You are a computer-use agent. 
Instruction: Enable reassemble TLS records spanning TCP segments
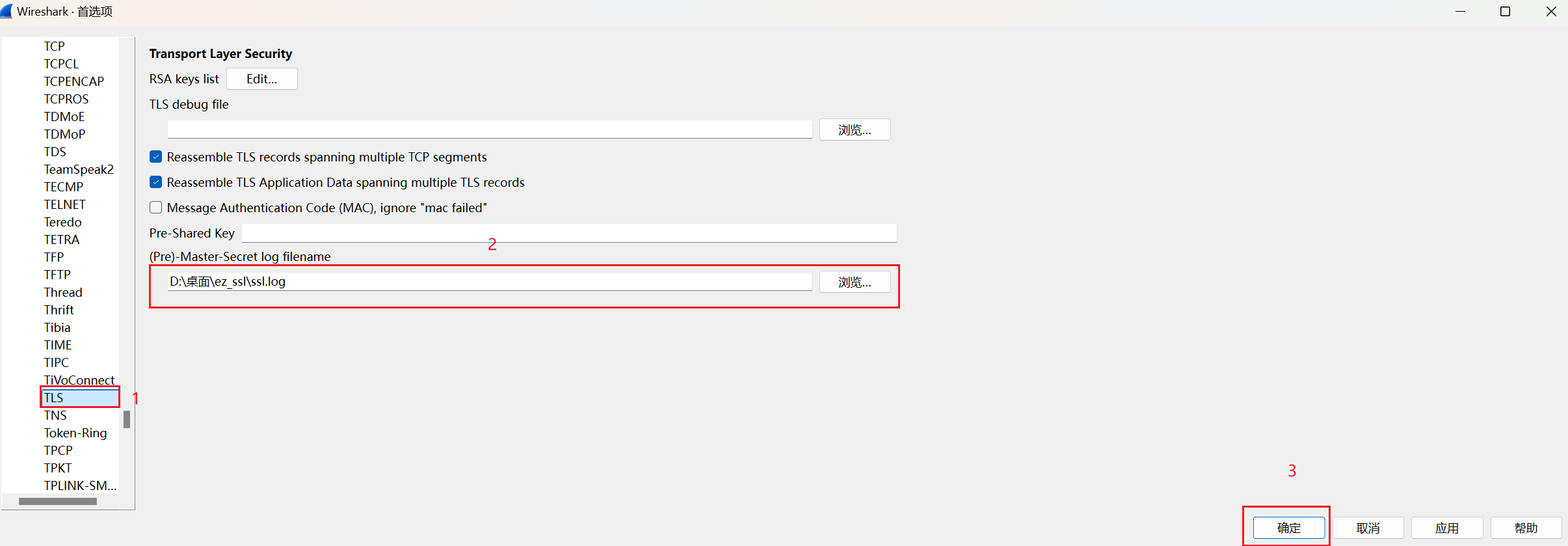point(156,157)
